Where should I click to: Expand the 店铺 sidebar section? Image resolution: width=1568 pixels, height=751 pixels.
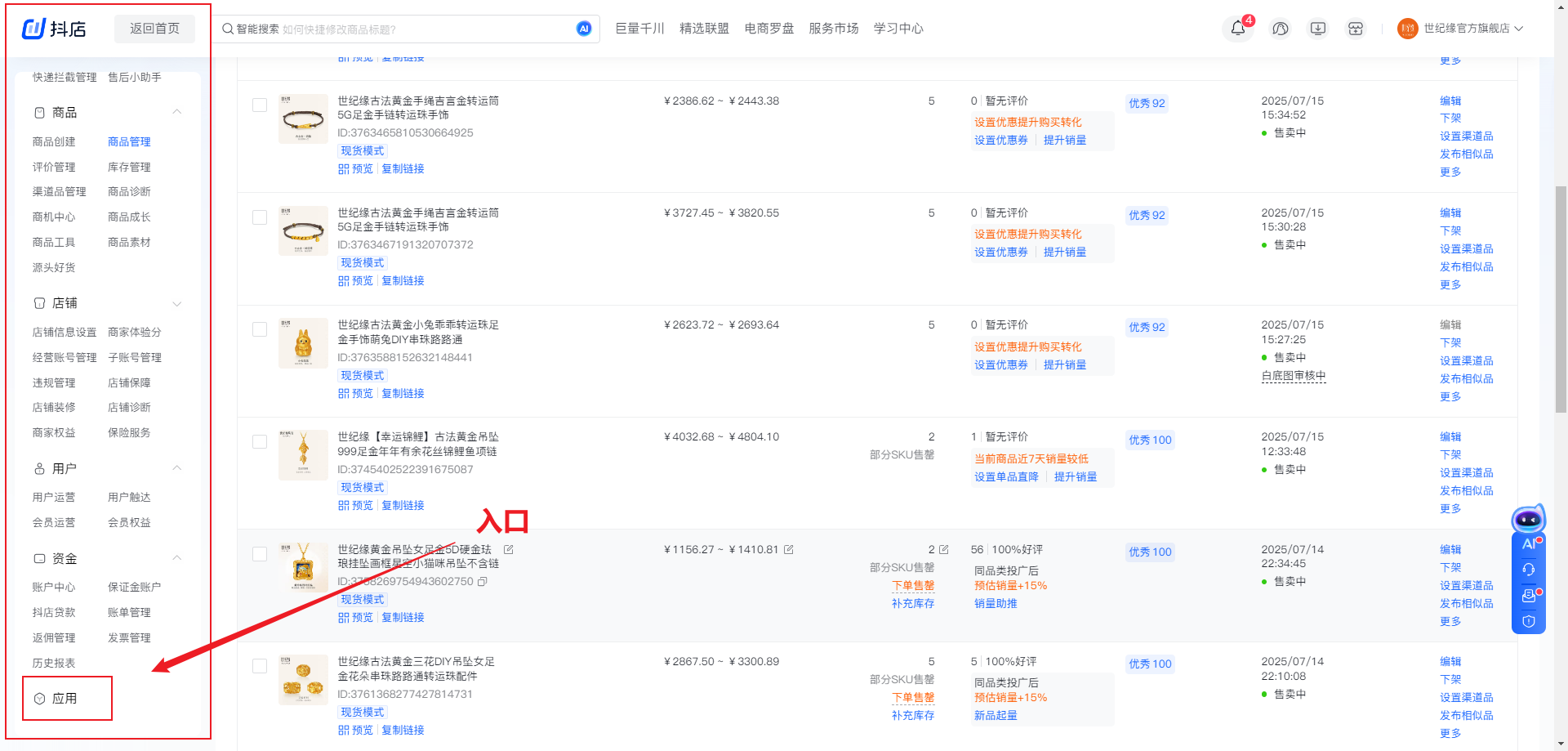point(176,303)
